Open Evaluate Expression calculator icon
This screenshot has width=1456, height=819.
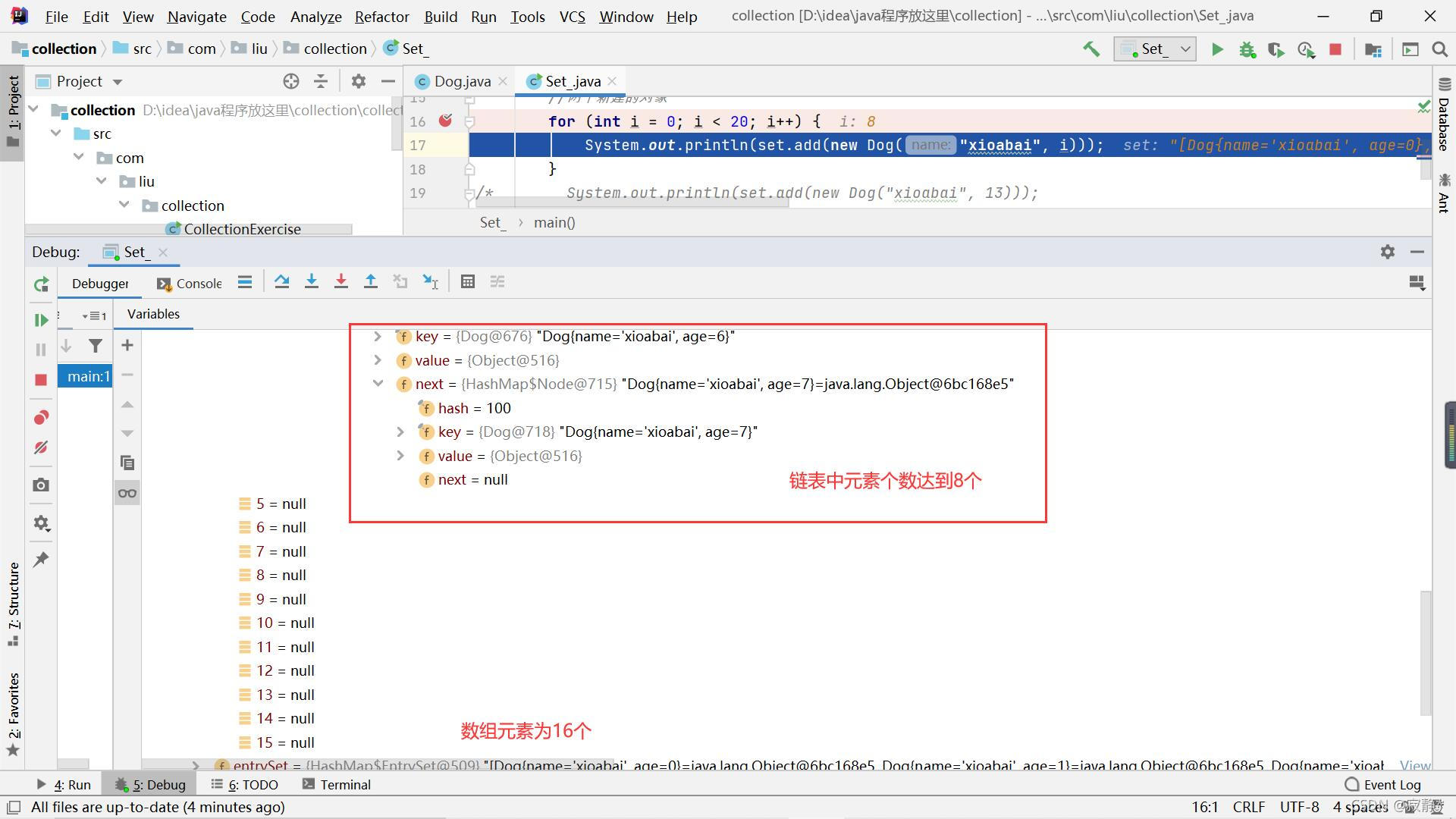[468, 282]
